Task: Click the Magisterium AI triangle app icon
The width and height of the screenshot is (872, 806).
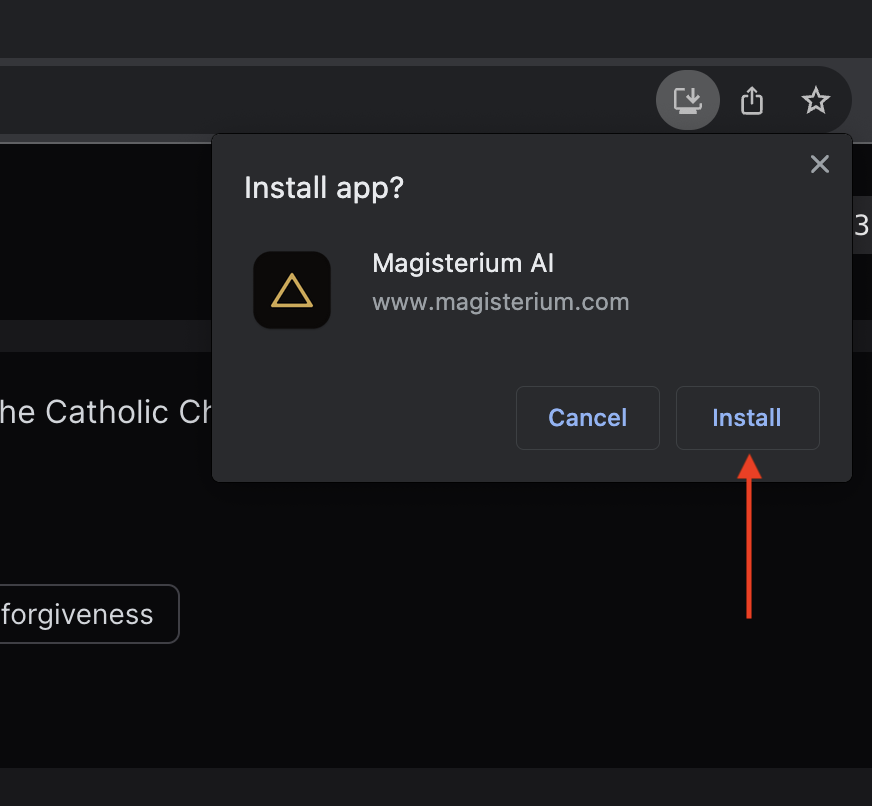Action: [x=292, y=290]
